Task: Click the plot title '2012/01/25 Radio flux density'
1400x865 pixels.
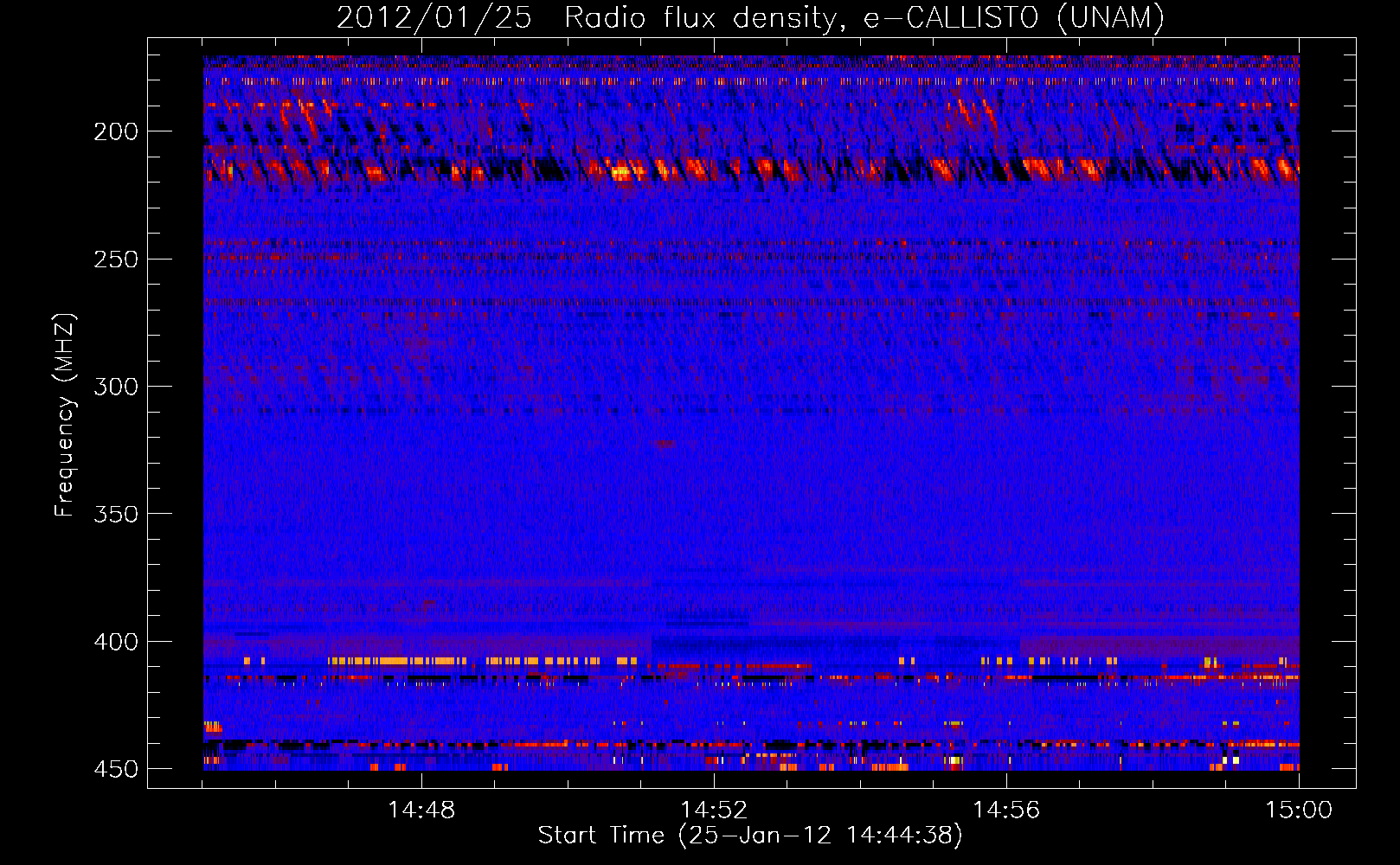Action: pos(590,18)
